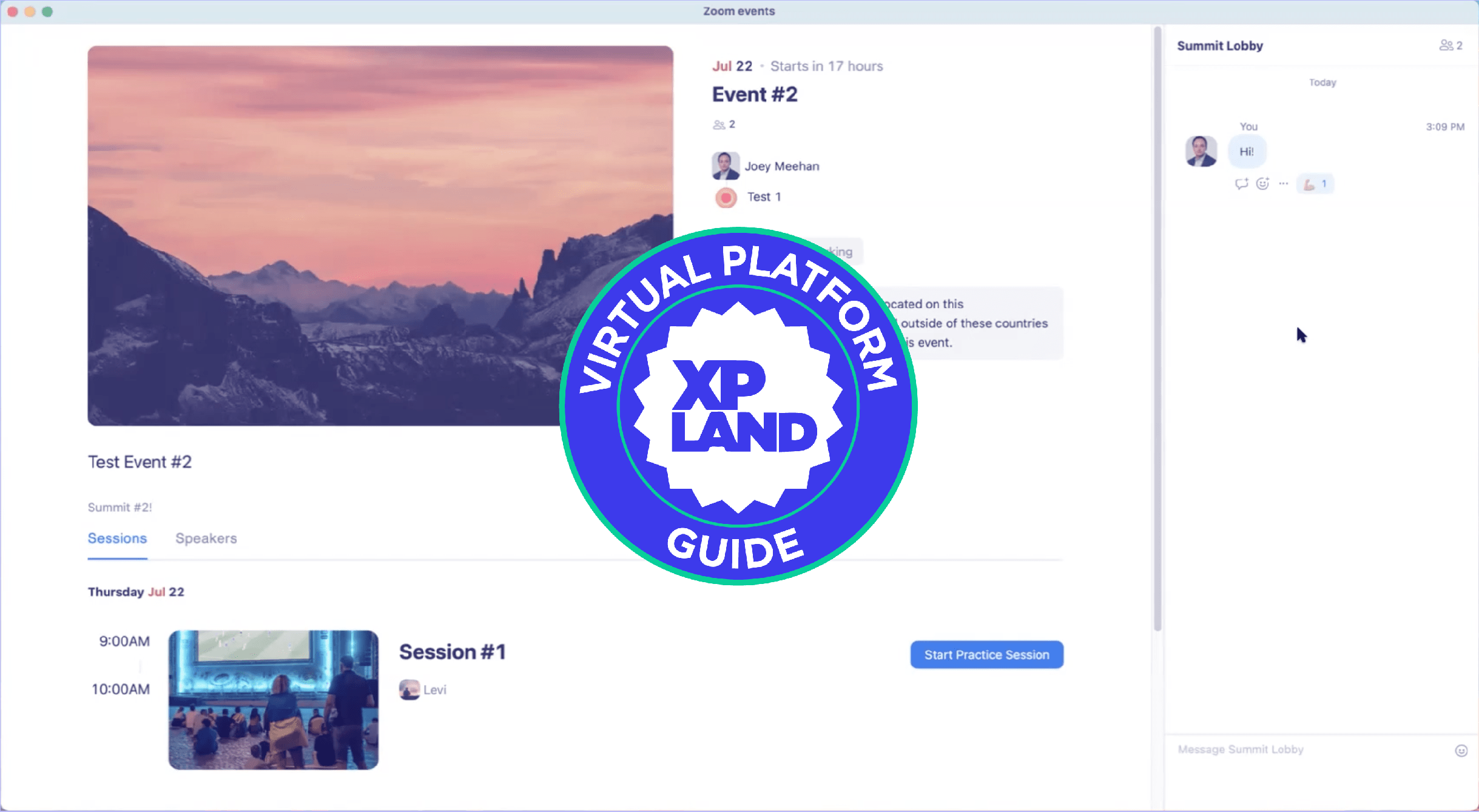Click Event #2 heading
1479x812 pixels.
click(x=755, y=95)
